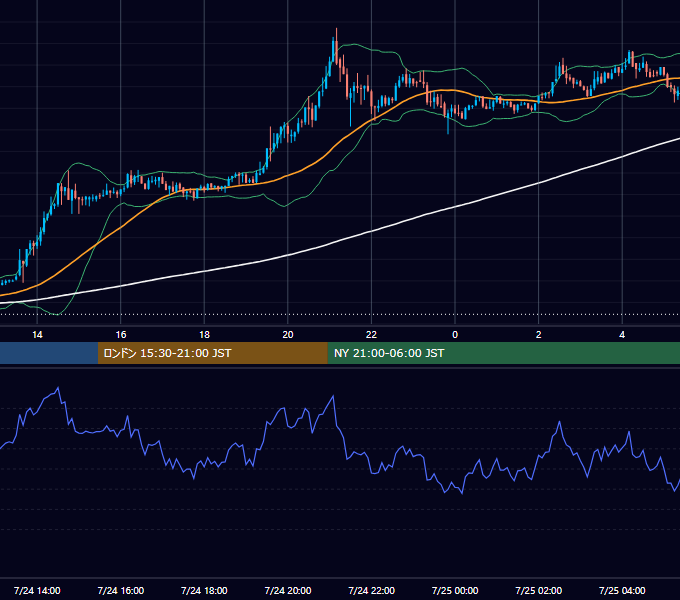Viewport: 680px width, 600px height.
Task: Click the blue session band before ロンドン
Action: (x=49, y=353)
